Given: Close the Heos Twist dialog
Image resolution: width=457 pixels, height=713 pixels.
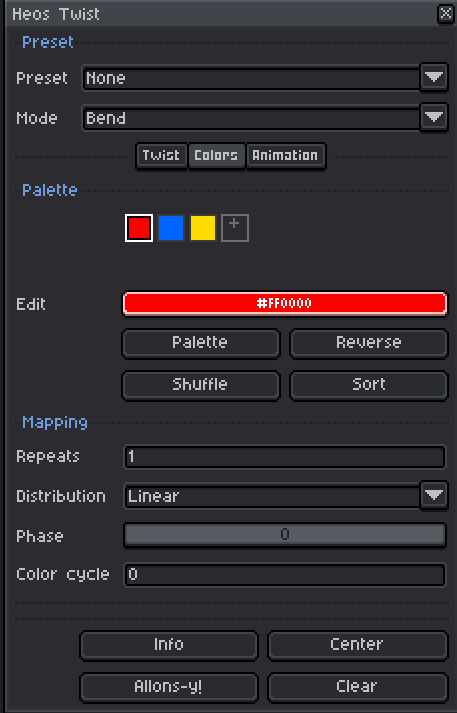Looking at the screenshot, I should tap(445, 14).
